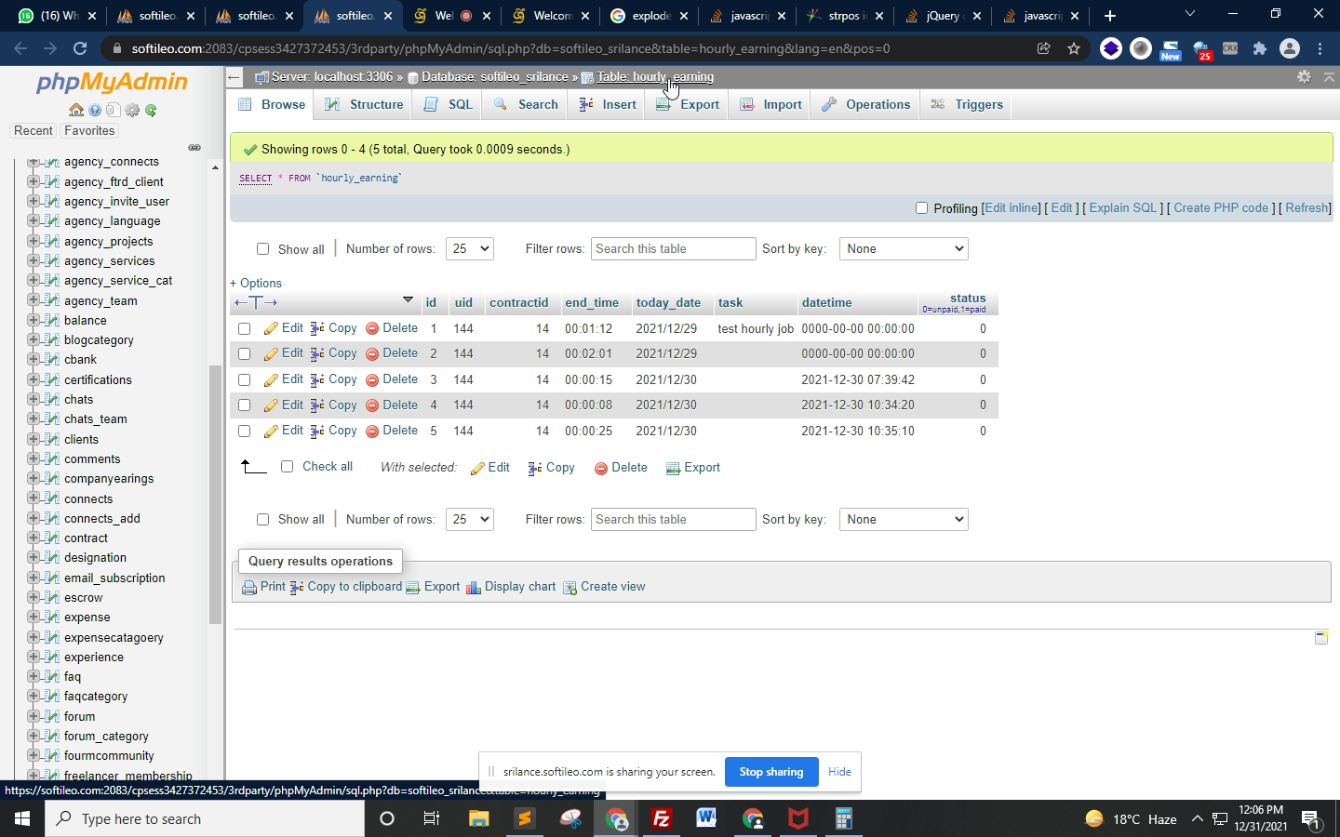
Task: Click the Explain SQL link
Action: (1122, 208)
